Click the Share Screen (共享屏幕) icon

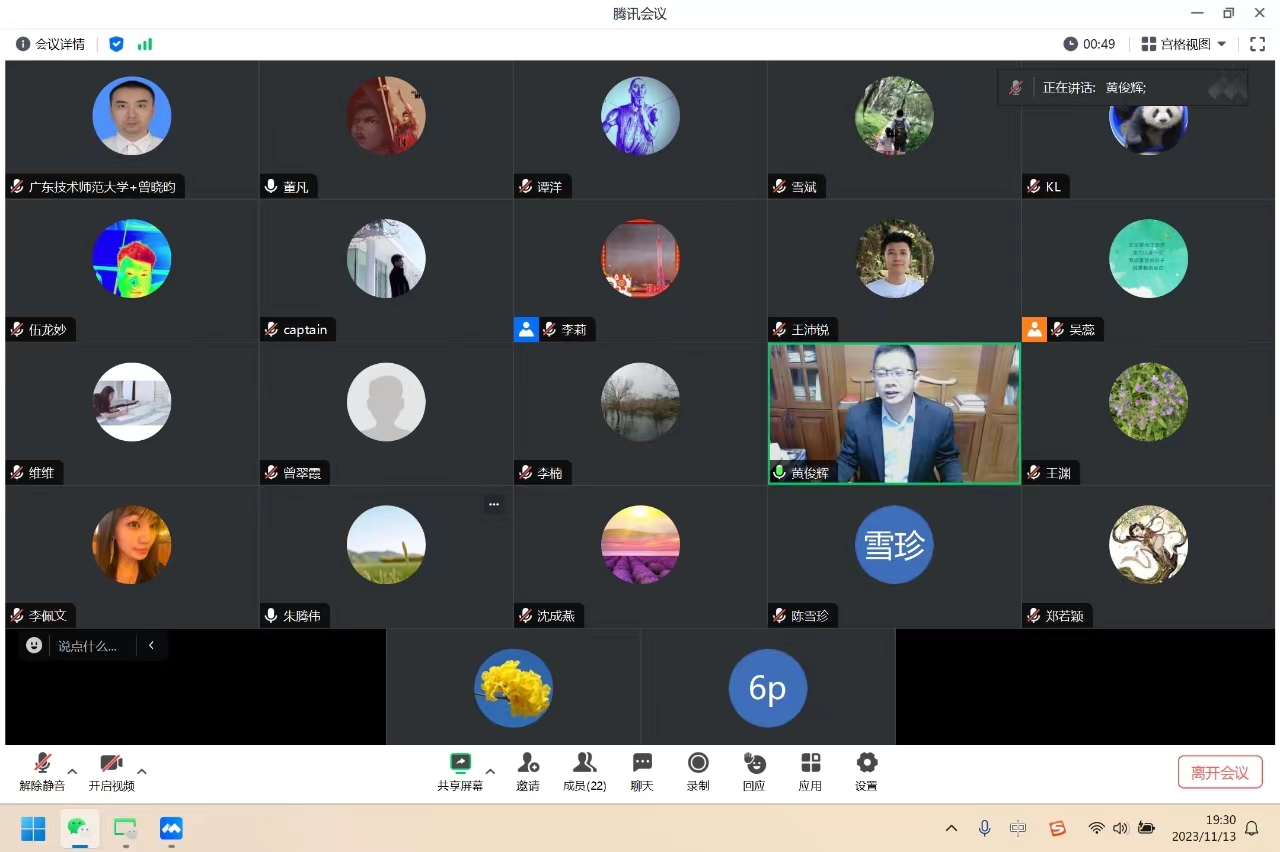[x=460, y=764]
